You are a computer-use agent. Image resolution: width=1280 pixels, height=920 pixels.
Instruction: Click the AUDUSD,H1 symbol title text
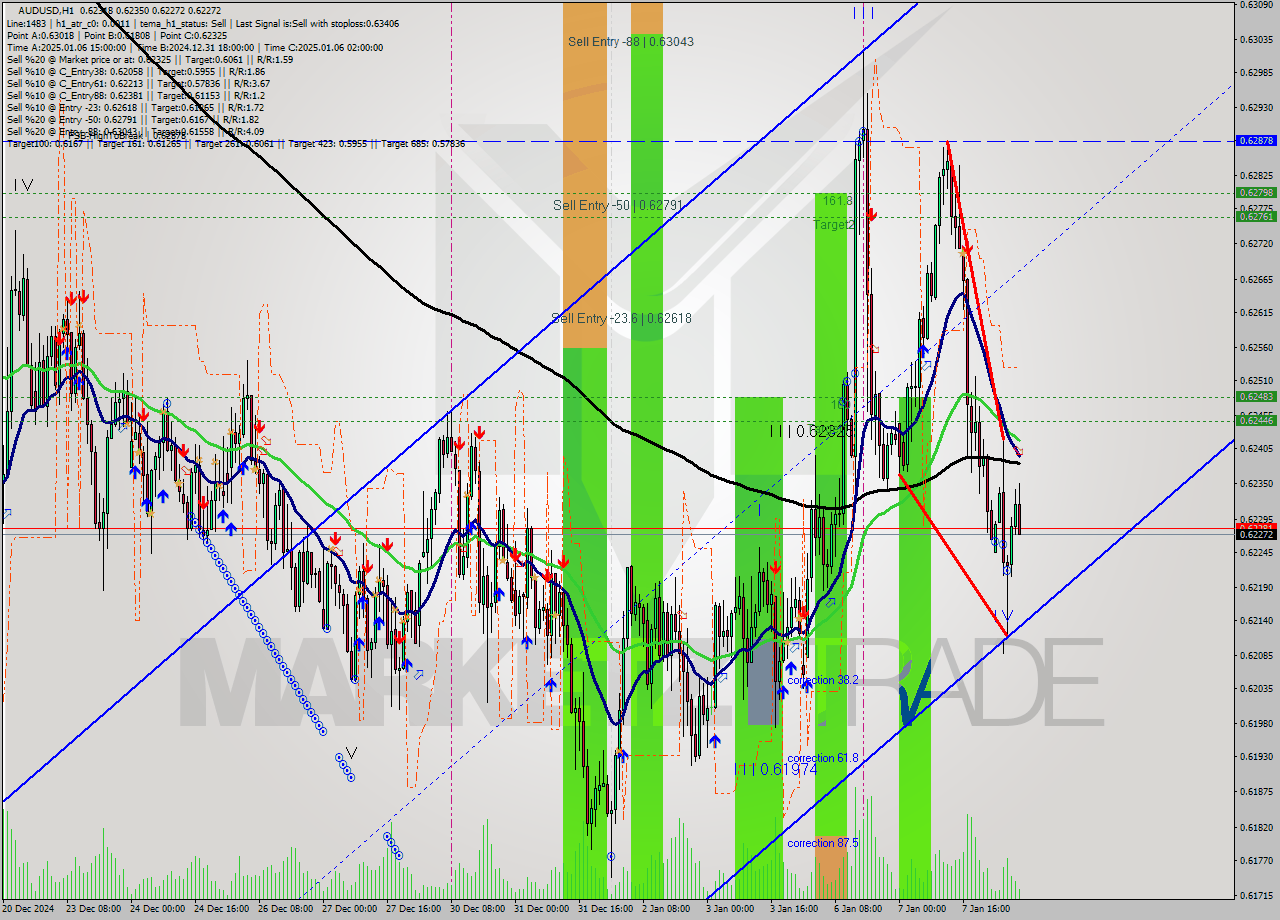click(x=46, y=10)
